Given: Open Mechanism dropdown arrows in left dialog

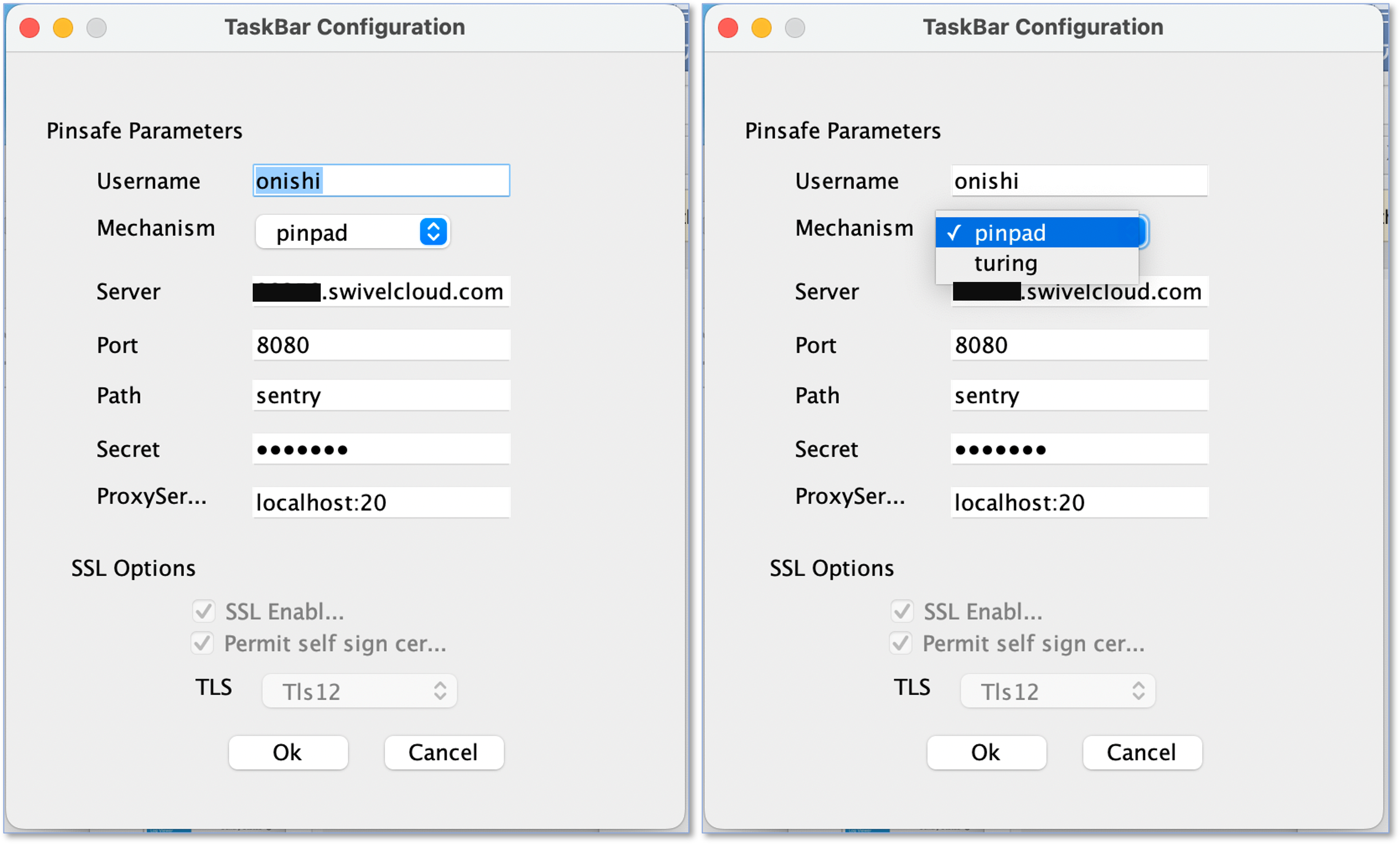Looking at the screenshot, I should 433,232.
